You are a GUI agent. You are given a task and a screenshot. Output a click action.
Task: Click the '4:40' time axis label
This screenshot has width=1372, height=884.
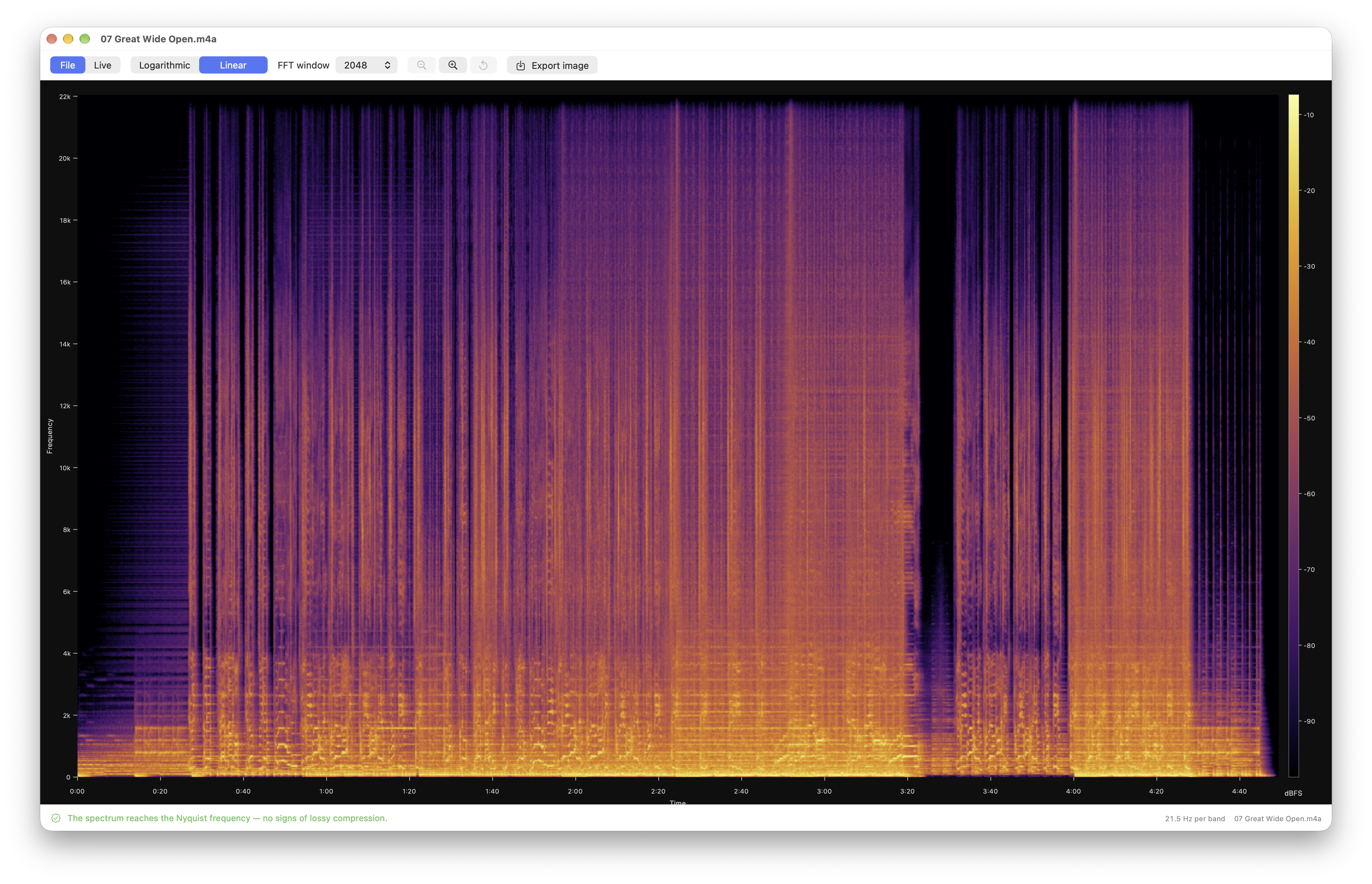click(x=1239, y=791)
